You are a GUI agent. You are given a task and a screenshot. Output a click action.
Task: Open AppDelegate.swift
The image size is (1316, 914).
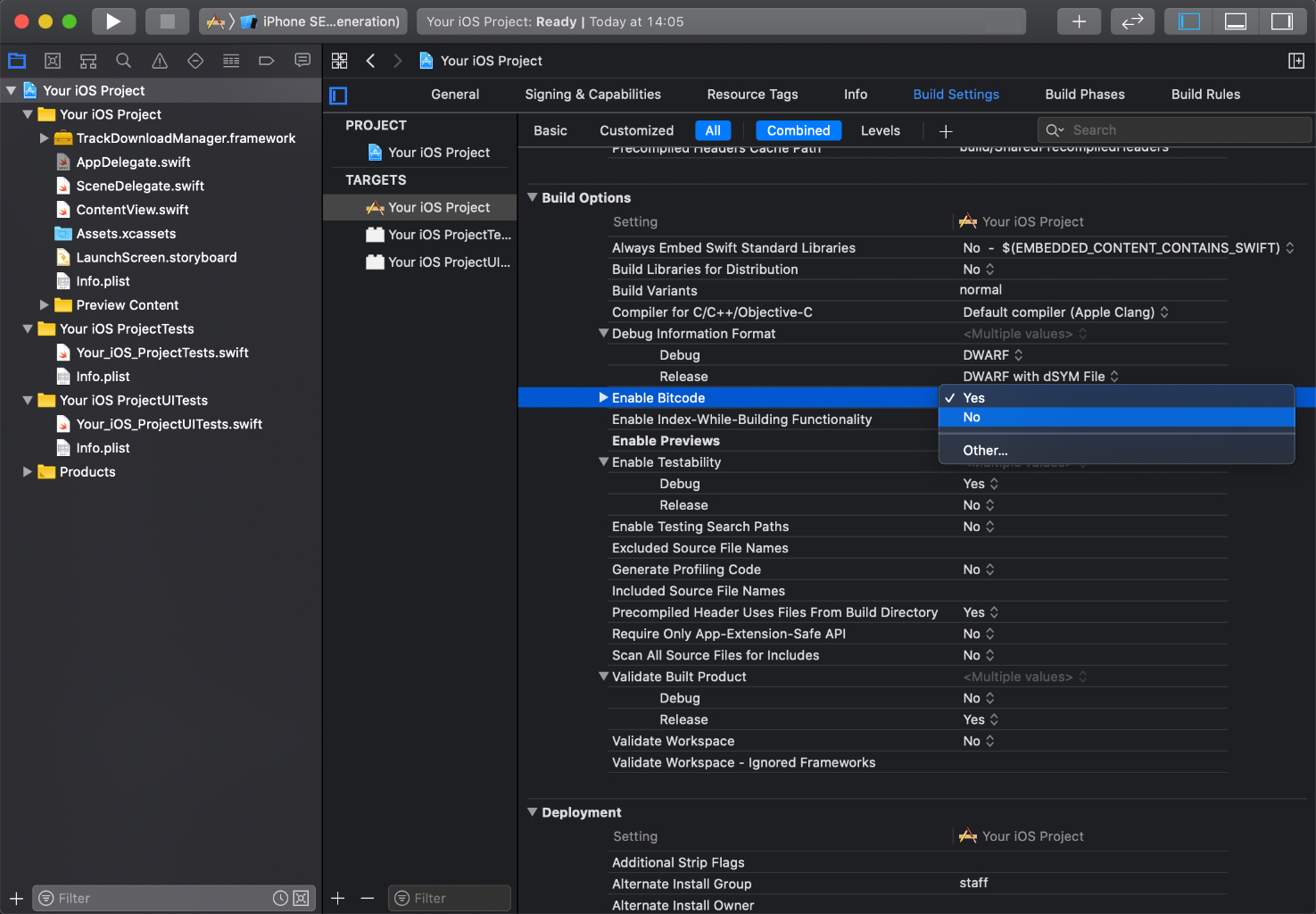pos(134,162)
